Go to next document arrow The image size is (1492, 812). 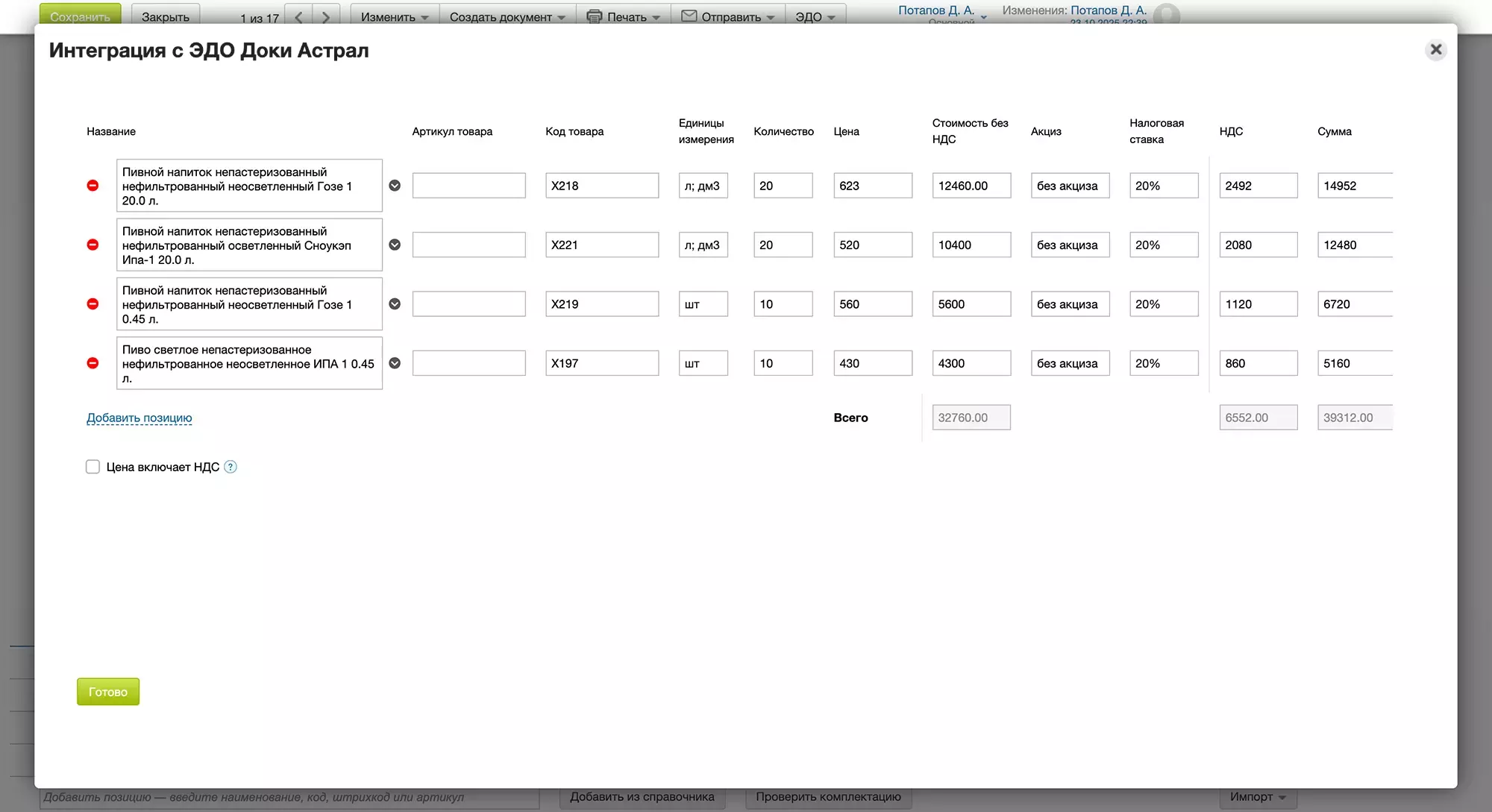[x=325, y=16]
